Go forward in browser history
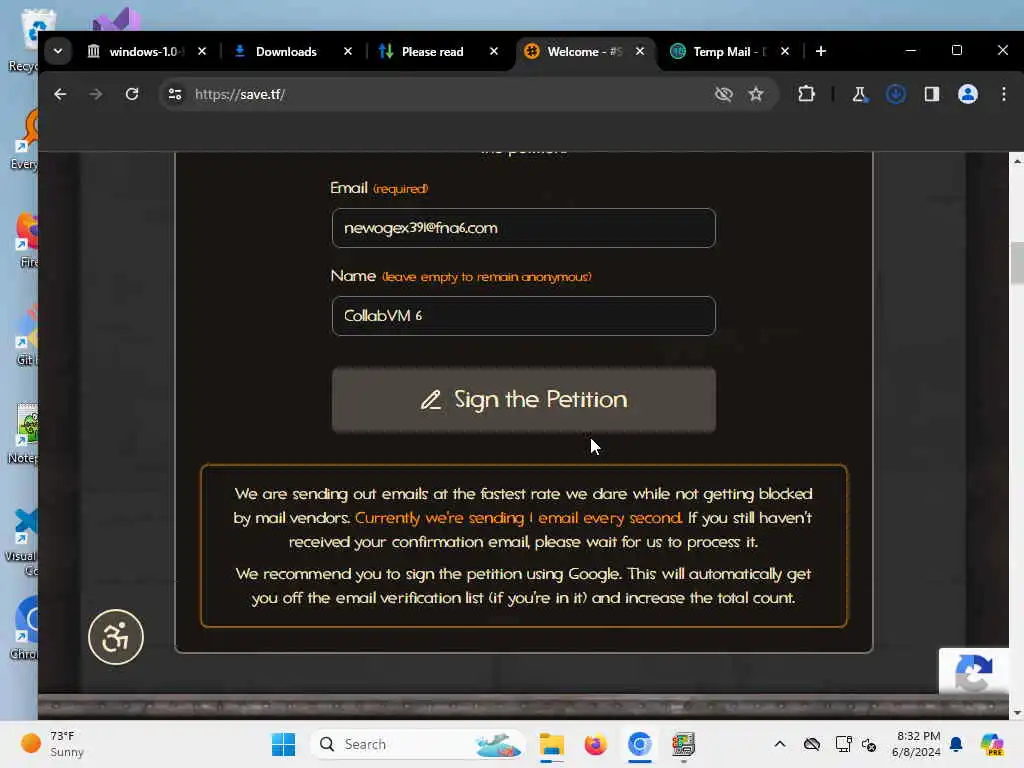The width and height of the screenshot is (1024, 768). click(96, 94)
